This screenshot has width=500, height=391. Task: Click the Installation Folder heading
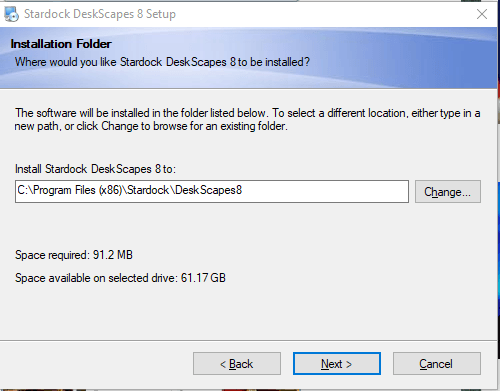point(61,44)
